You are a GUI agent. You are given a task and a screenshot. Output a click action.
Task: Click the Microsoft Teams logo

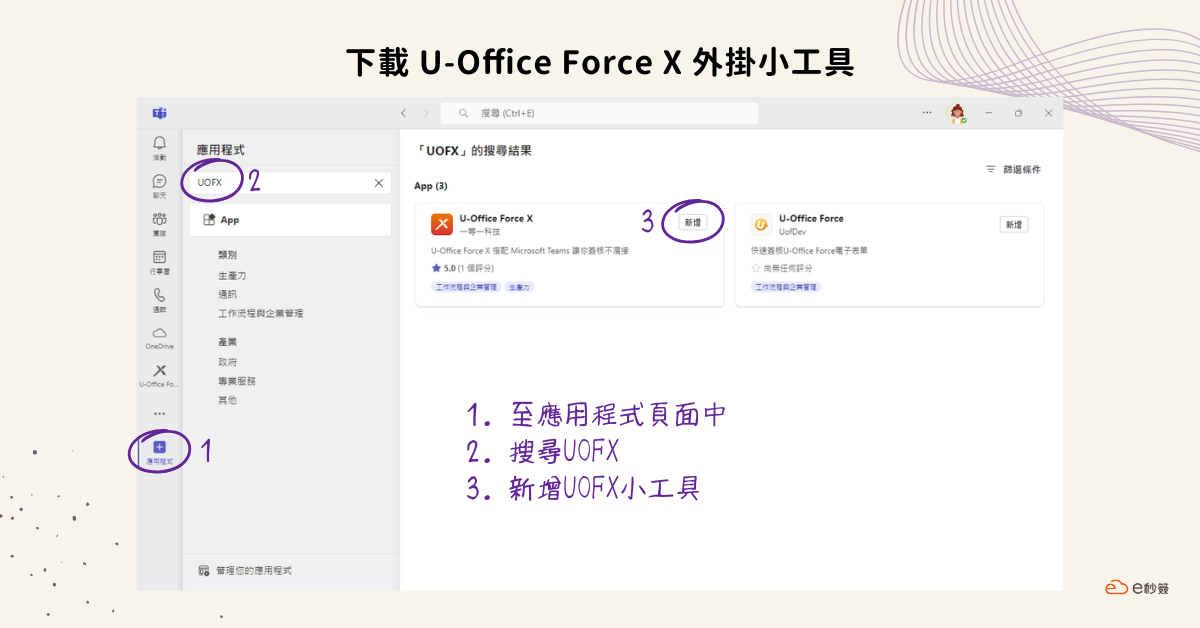(159, 113)
